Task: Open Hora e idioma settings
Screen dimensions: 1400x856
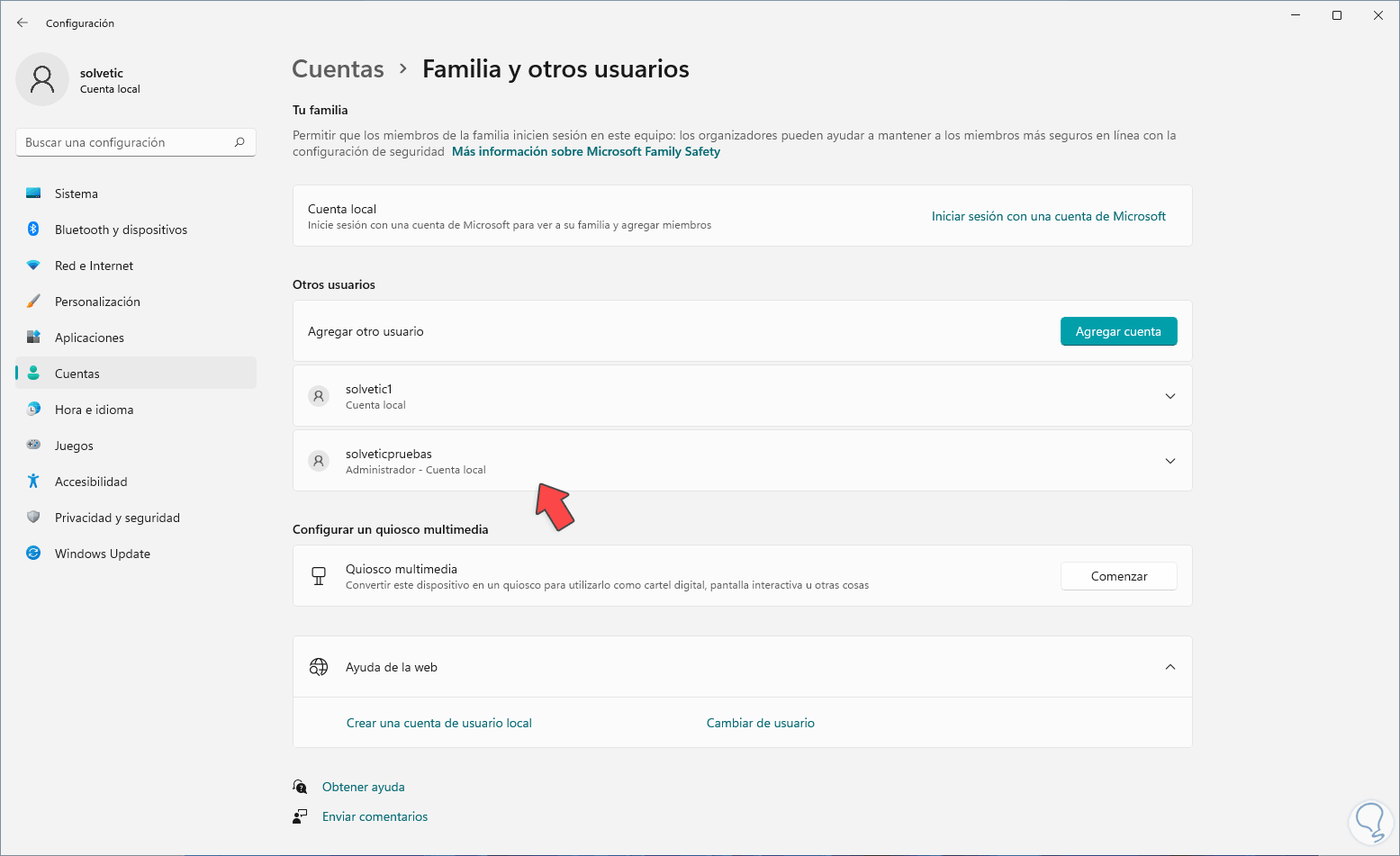Action: [x=94, y=410]
